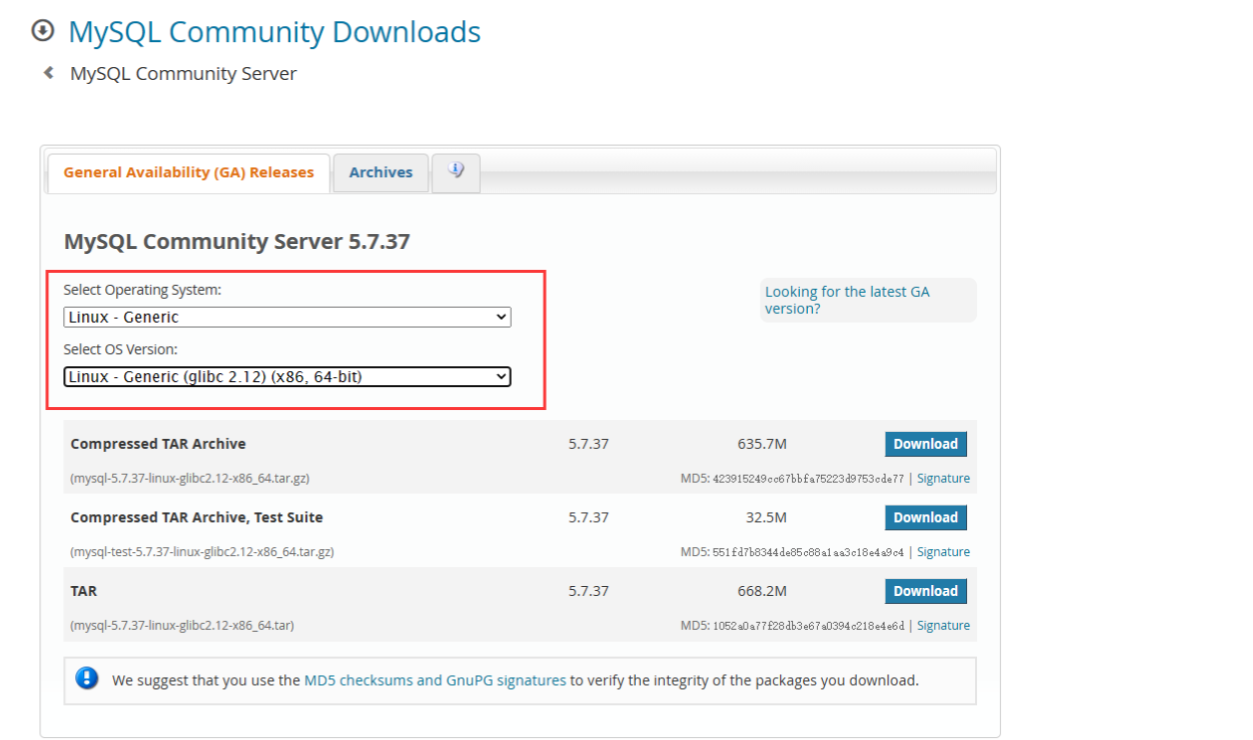Download the Compressed TAR Archive
This screenshot has width=1253, height=740.
925,443
